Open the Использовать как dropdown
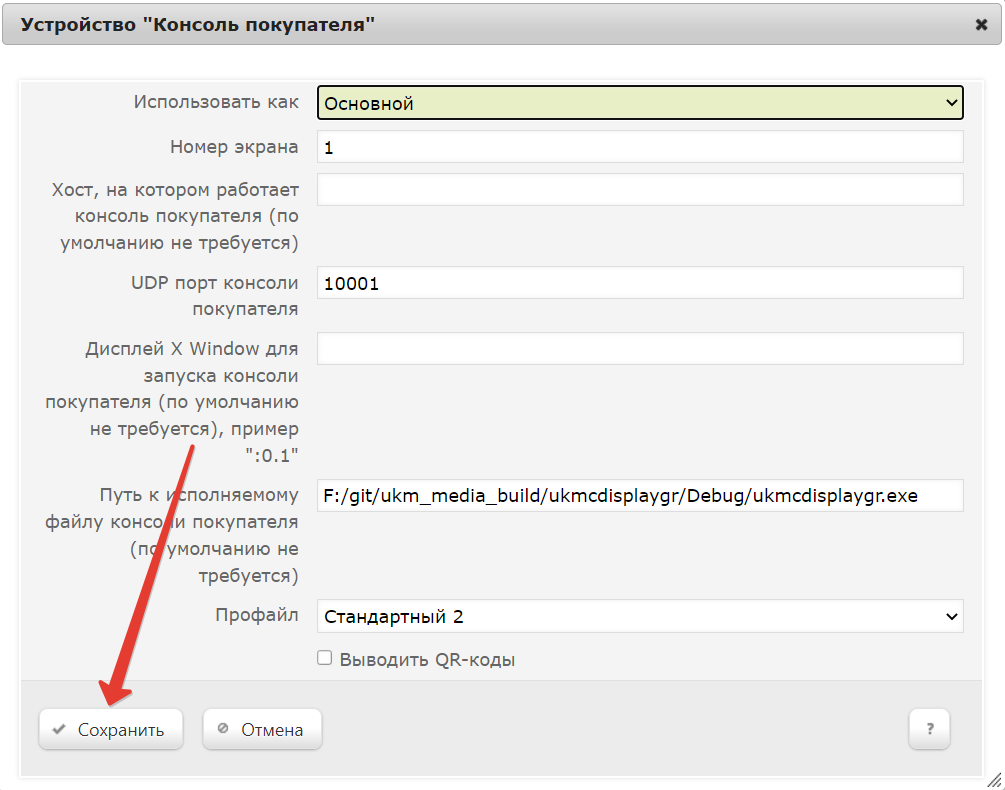 [x=640, y=103]
